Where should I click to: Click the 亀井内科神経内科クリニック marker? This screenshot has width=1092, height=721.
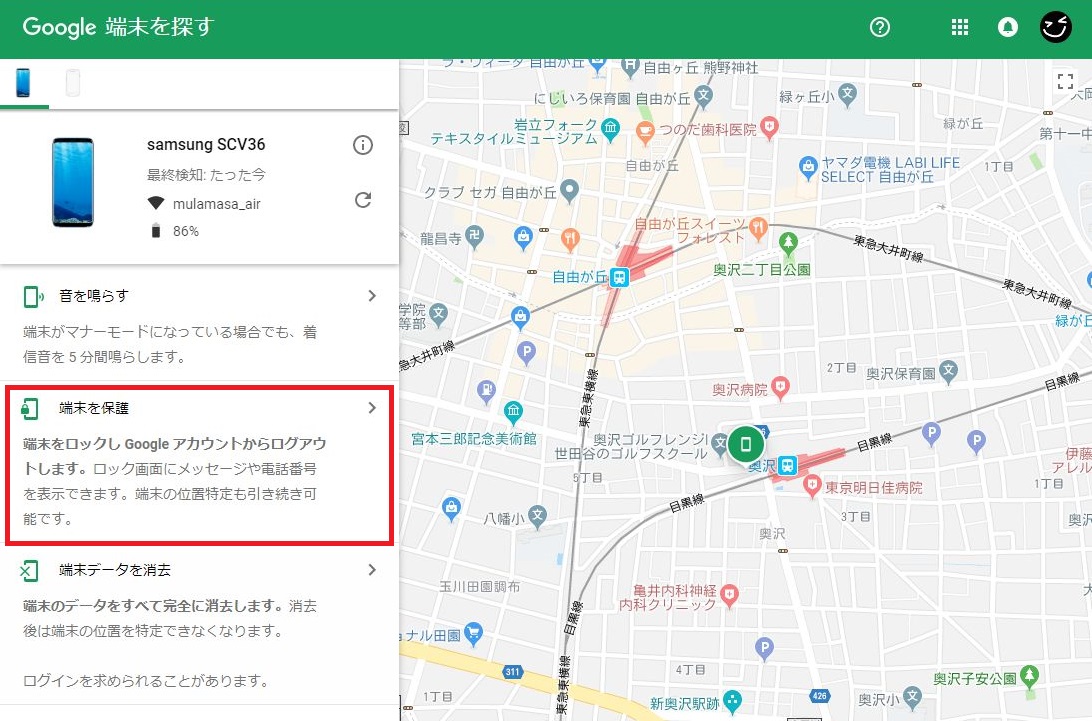(x=729, y=595)
